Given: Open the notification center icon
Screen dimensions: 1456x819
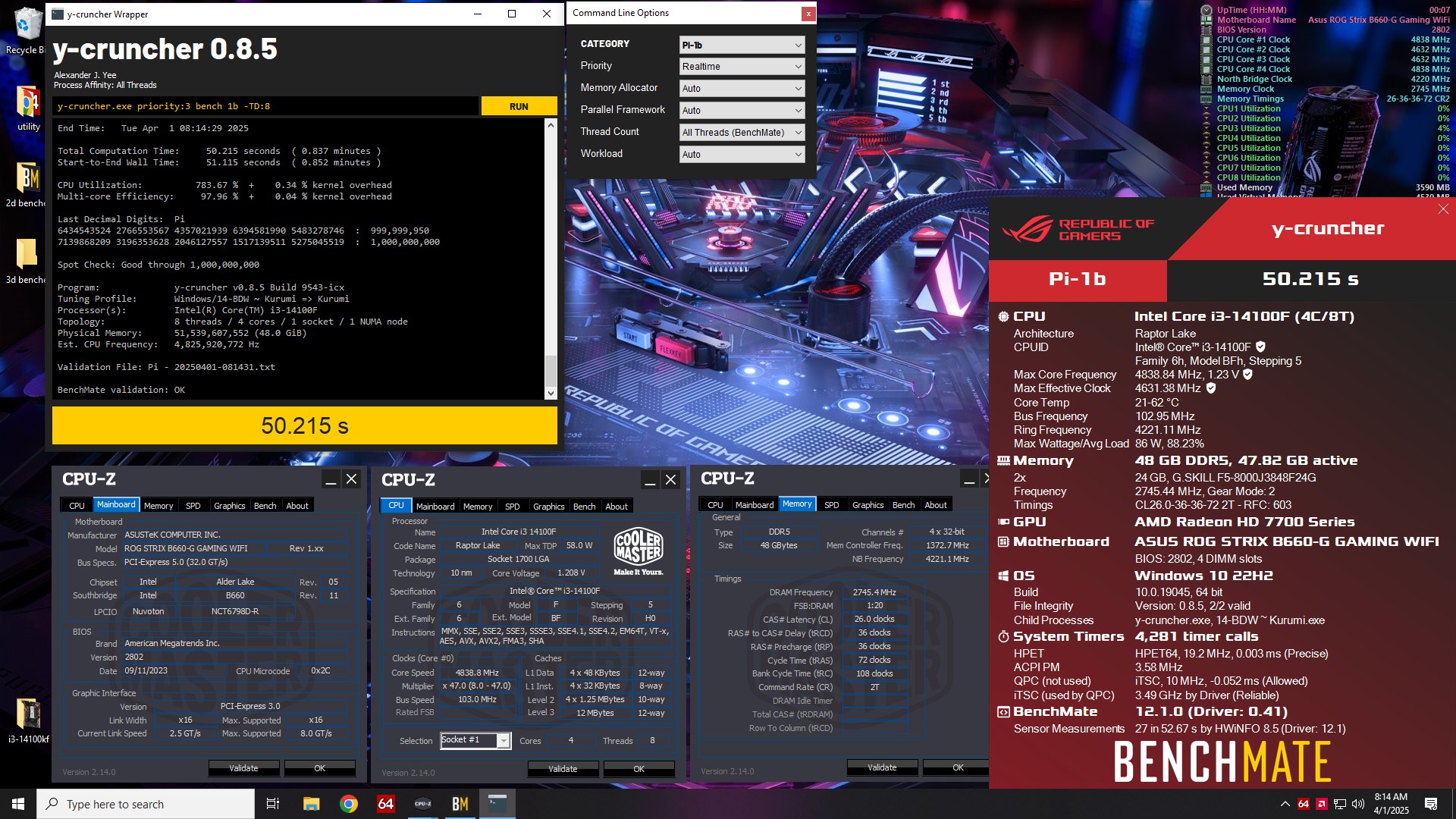Looking at the screenshot, I should pos(1431,804).
